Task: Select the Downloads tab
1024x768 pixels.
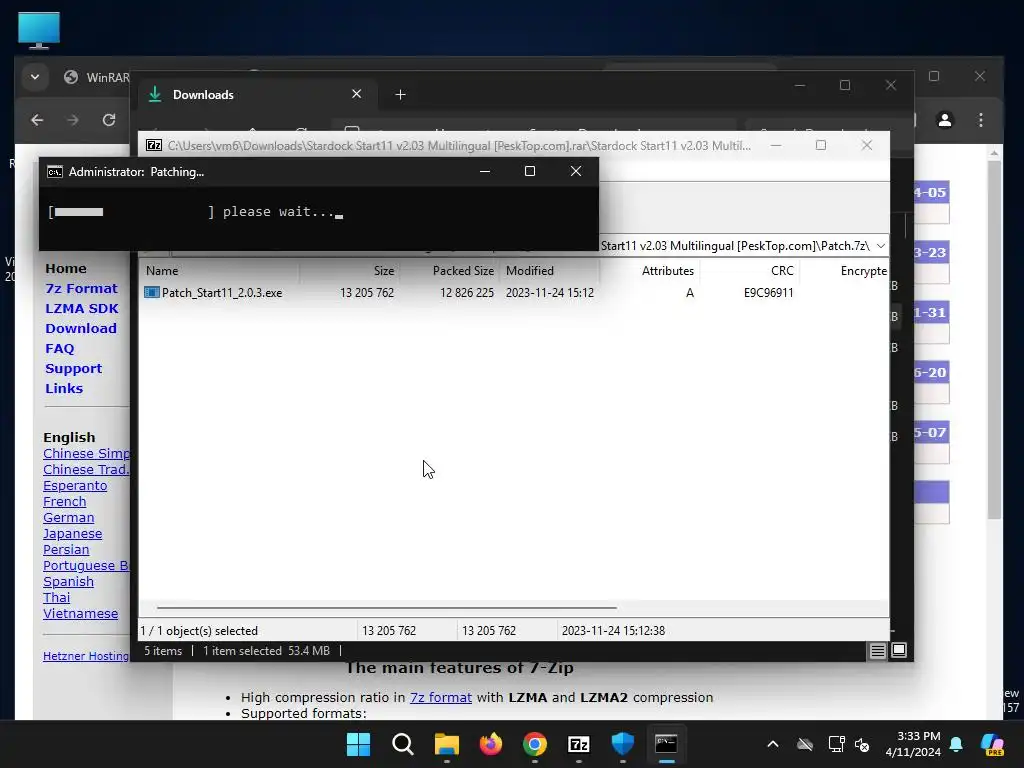Action: pos(255,95)
